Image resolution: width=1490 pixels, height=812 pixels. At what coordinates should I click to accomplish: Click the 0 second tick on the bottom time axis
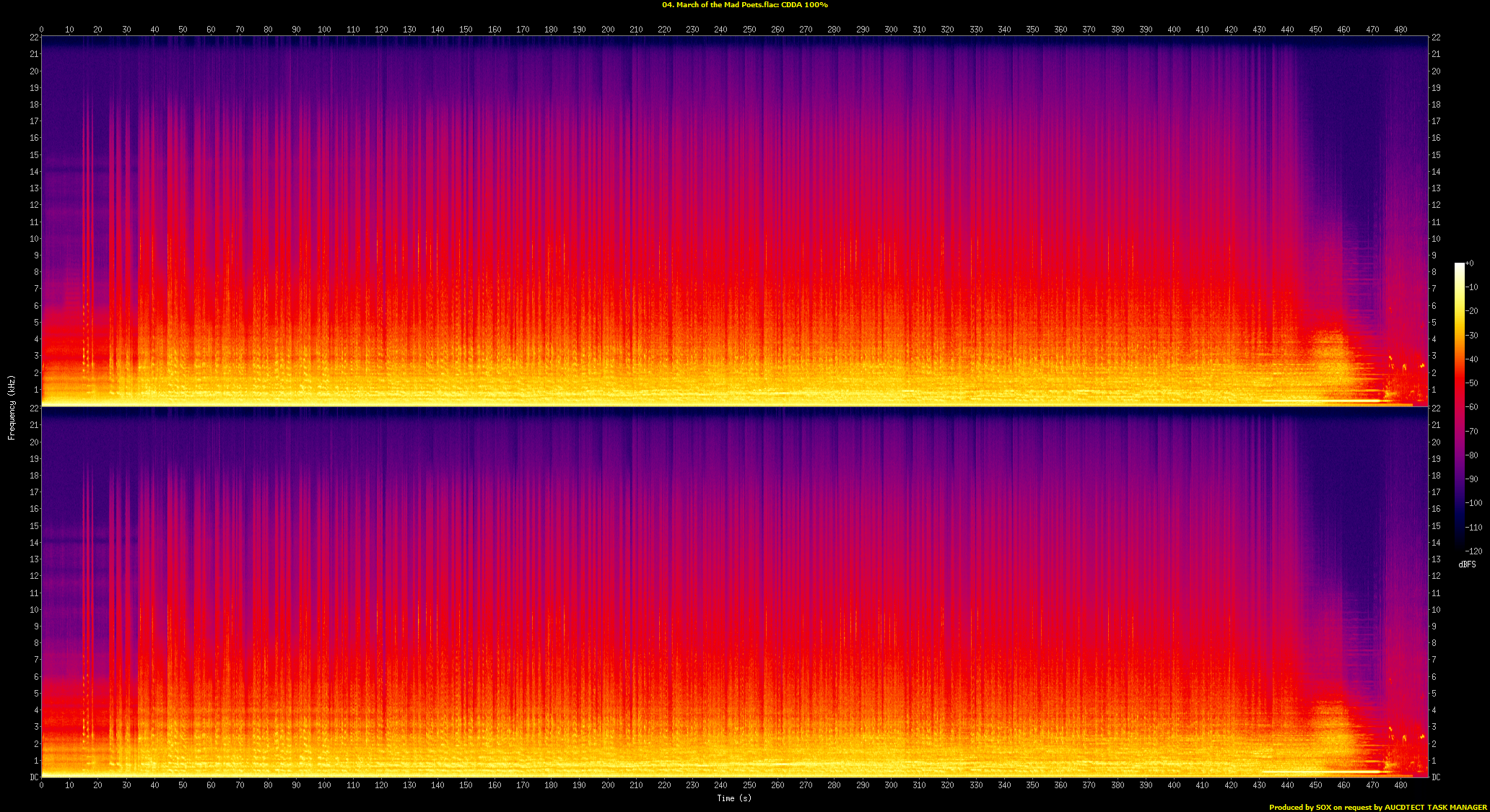(x=41, y=785)
